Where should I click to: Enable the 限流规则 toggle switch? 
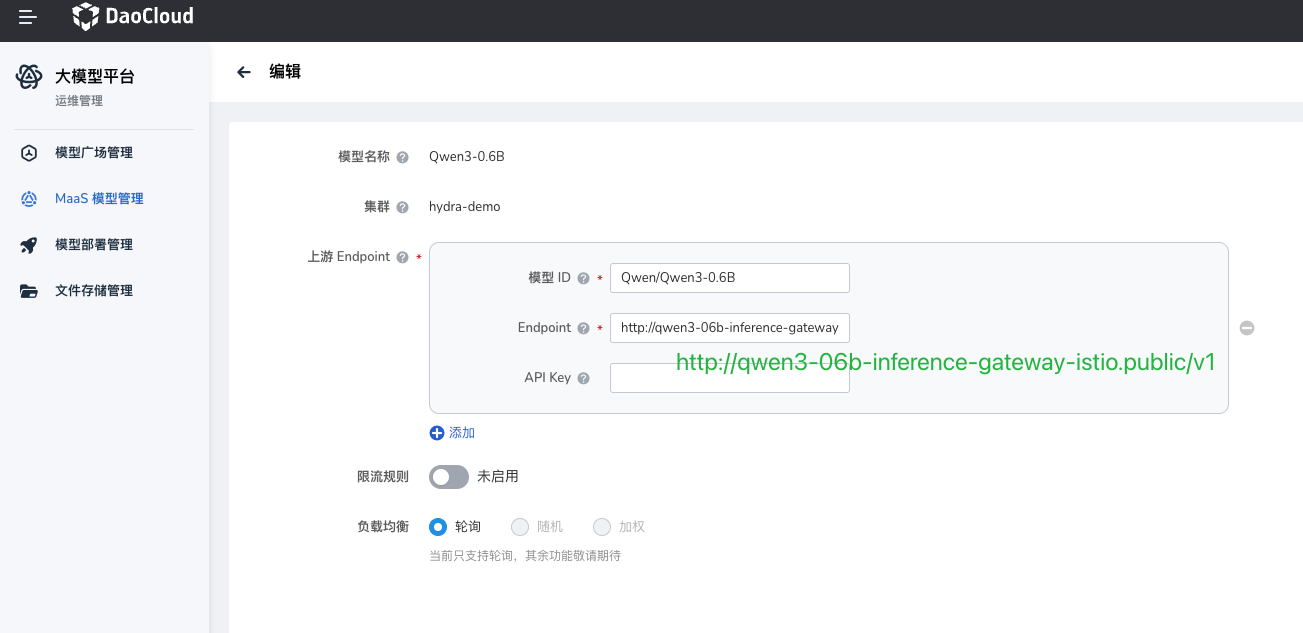[449, 477]
